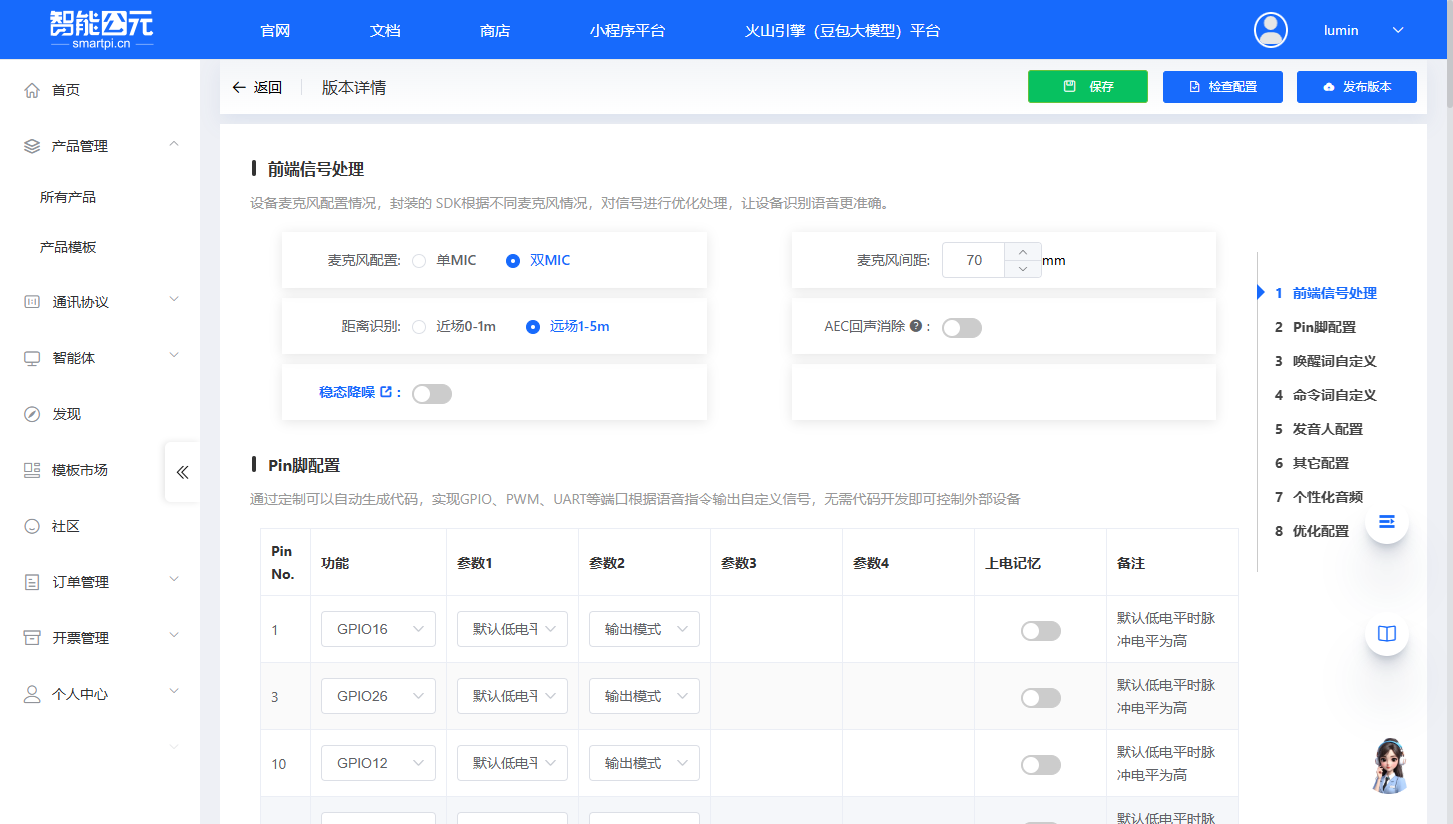Open the 输出模式 dropdown for Pin 1

(x=644, y=628)
